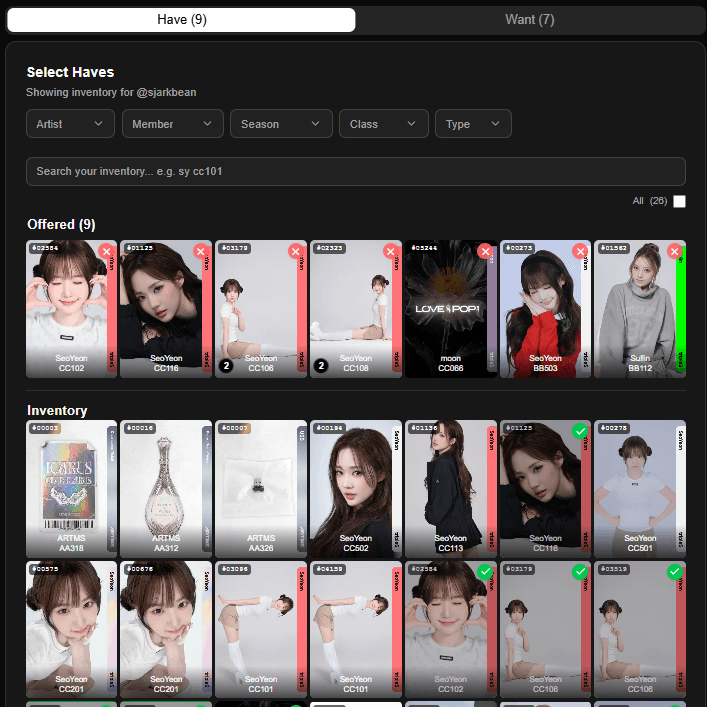707x707 pixels.
Task: Select inventory card SeoYeon CC502
Action: pyautogui.click(x=356, y=489)
